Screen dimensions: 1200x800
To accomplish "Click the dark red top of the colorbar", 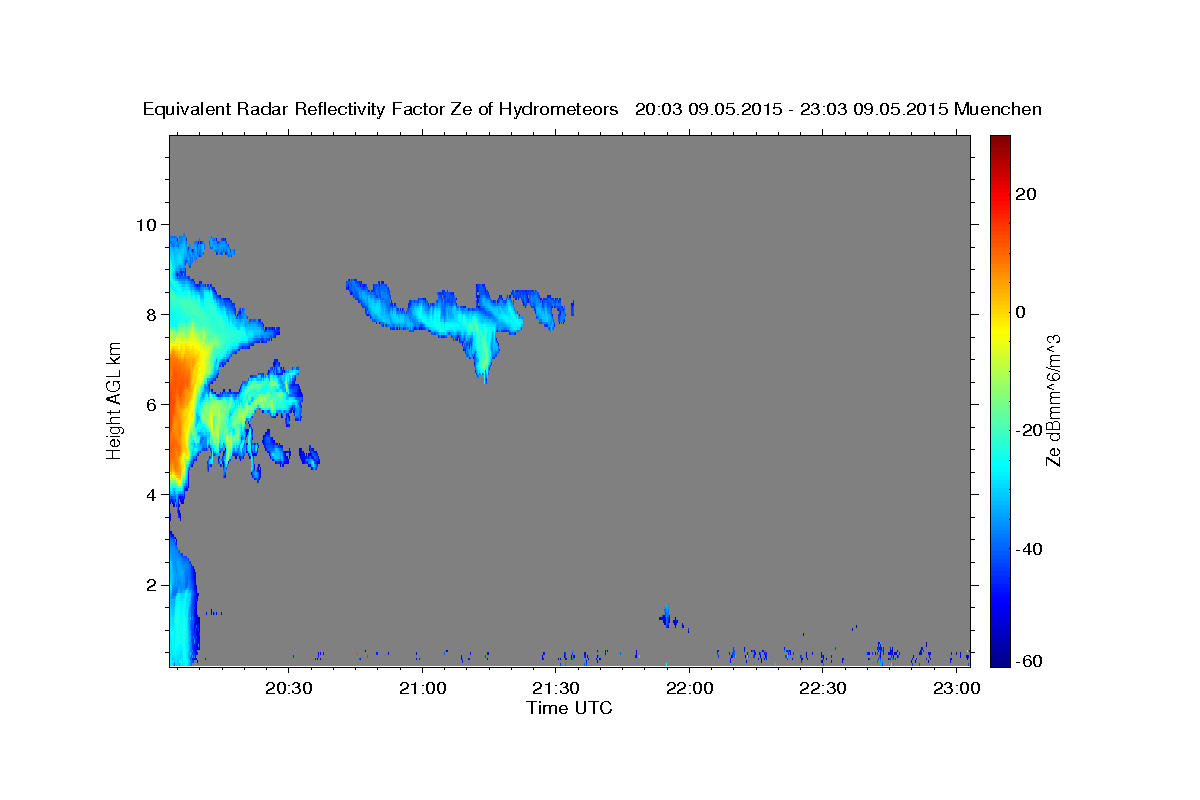I will [999, 148].
